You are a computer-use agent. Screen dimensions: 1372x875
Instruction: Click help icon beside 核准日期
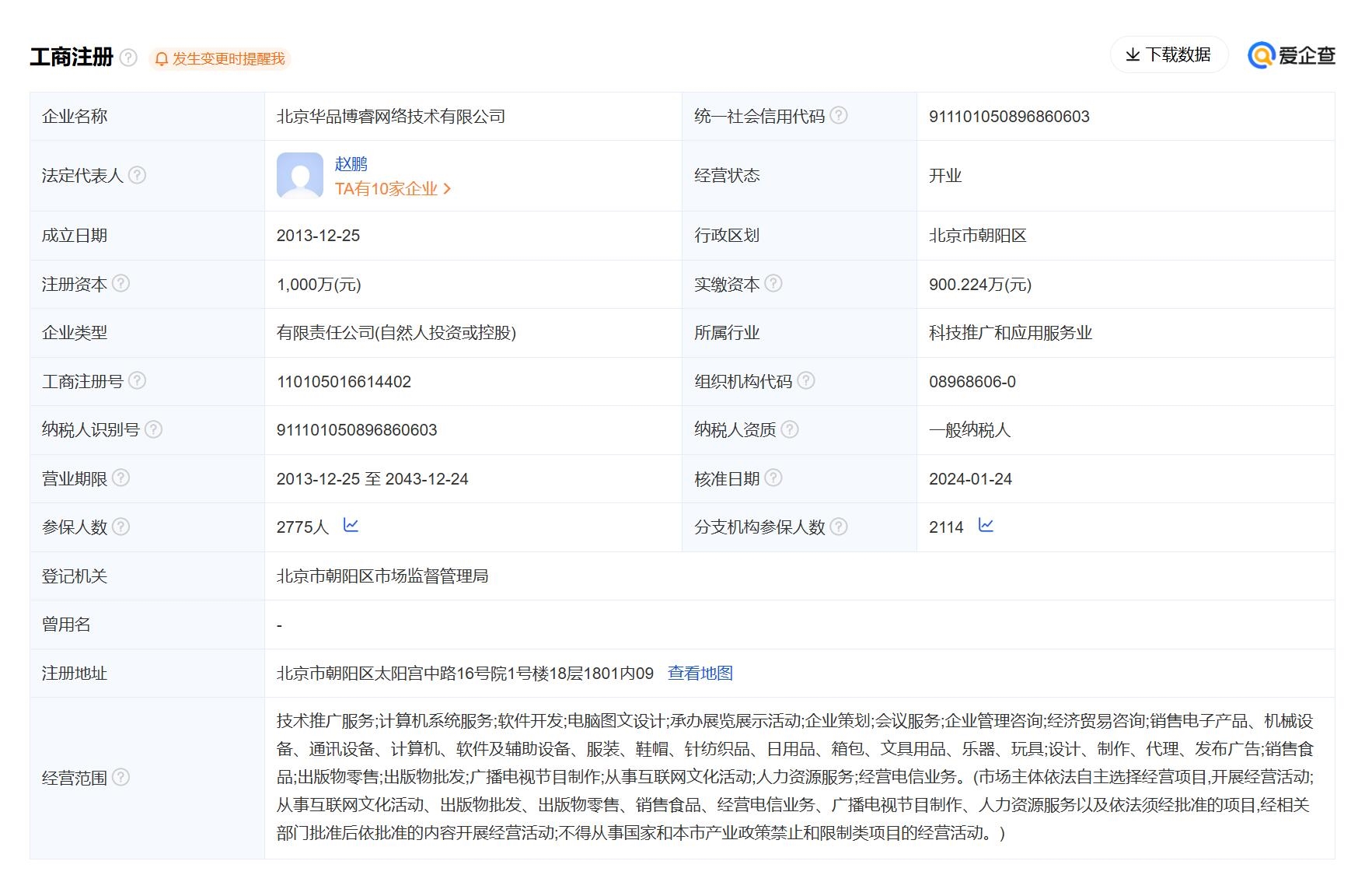pos(773,478)
